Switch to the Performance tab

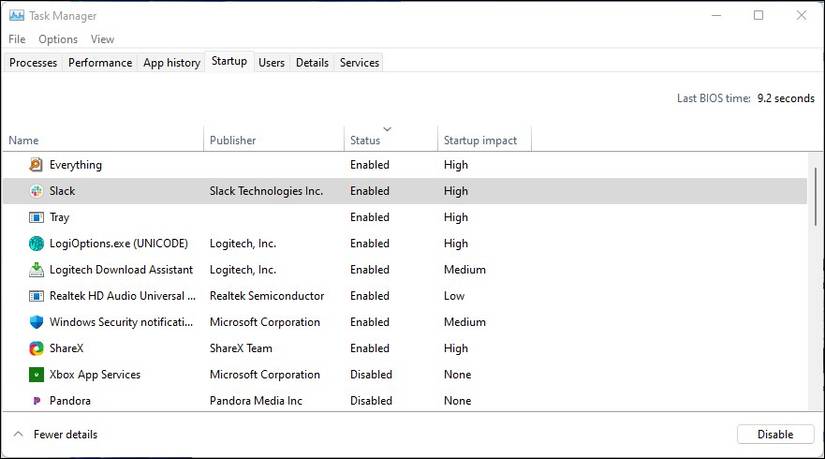click(x=100, y=63)
